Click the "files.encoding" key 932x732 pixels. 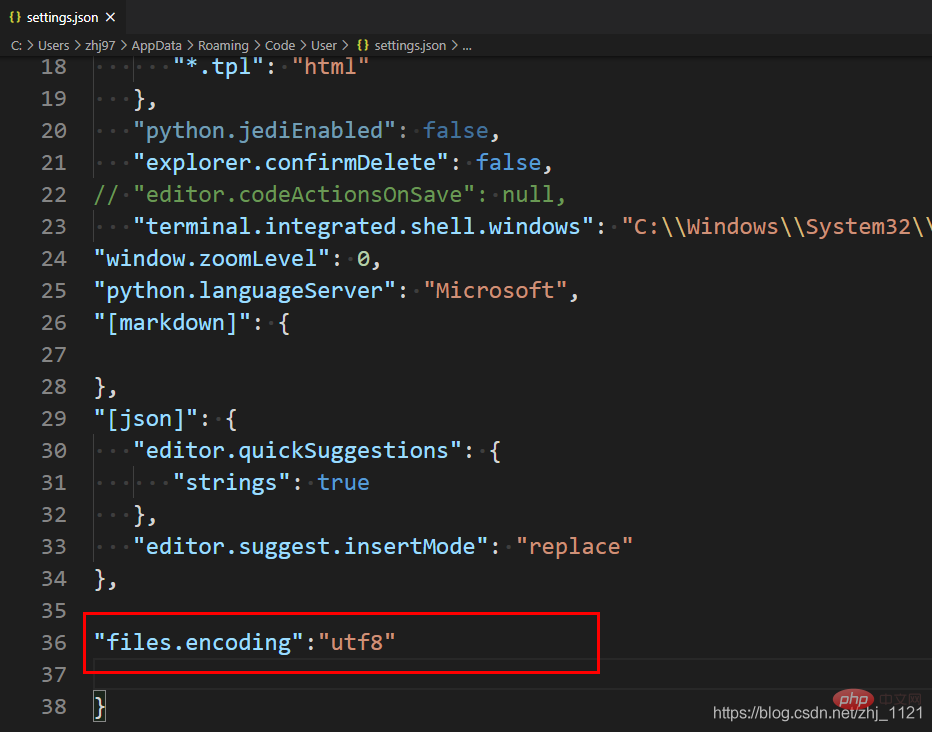(x=199, y=643)
